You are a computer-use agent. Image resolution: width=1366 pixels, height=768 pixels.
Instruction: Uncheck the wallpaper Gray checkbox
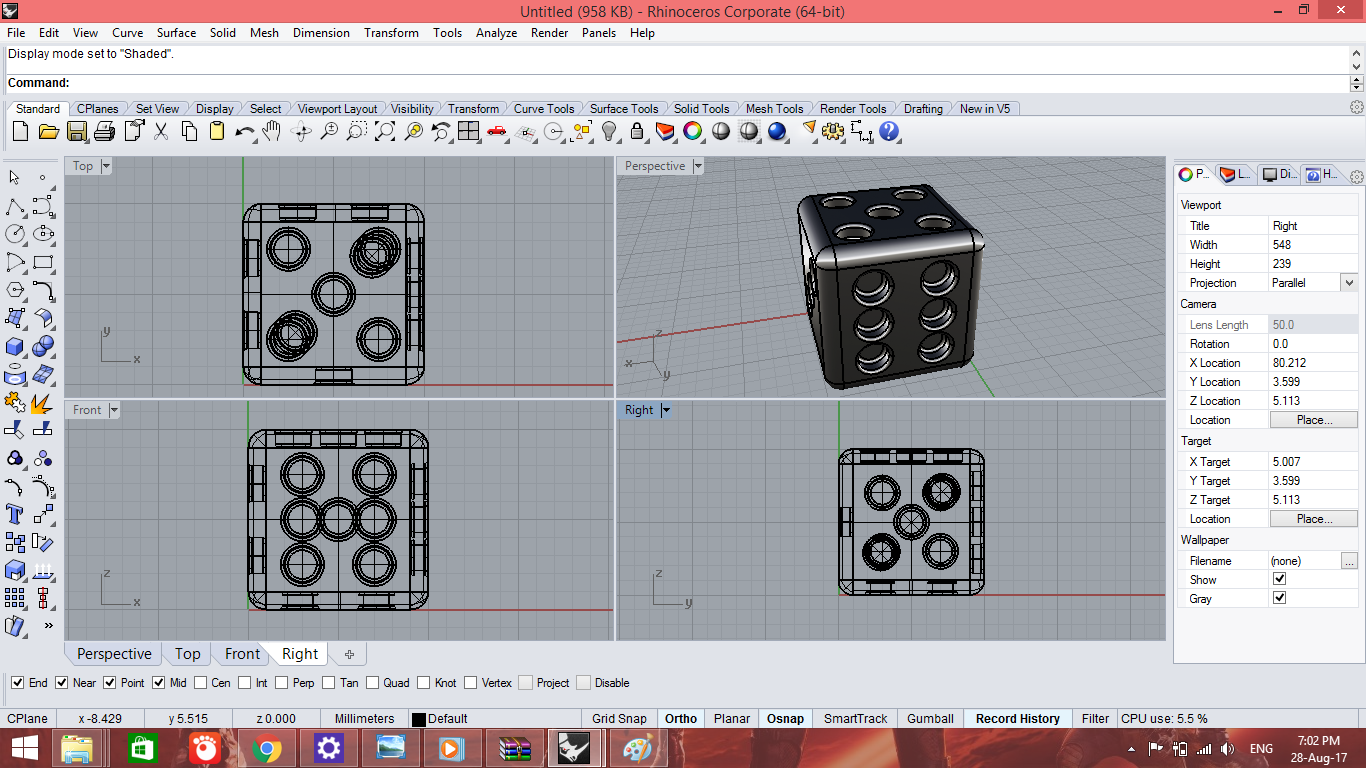[x=1279, y=598]
